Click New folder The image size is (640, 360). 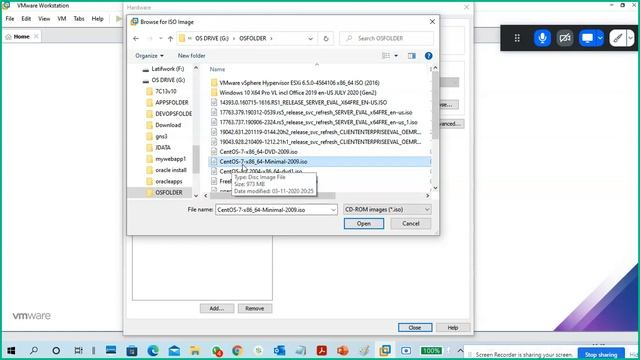(191, 56)
